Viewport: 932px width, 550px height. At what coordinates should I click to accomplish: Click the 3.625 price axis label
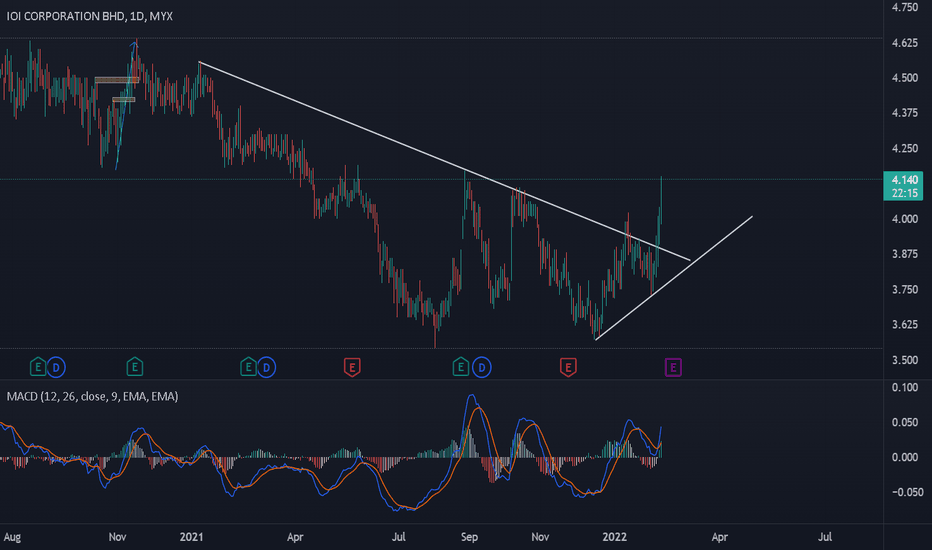point(905,325)
